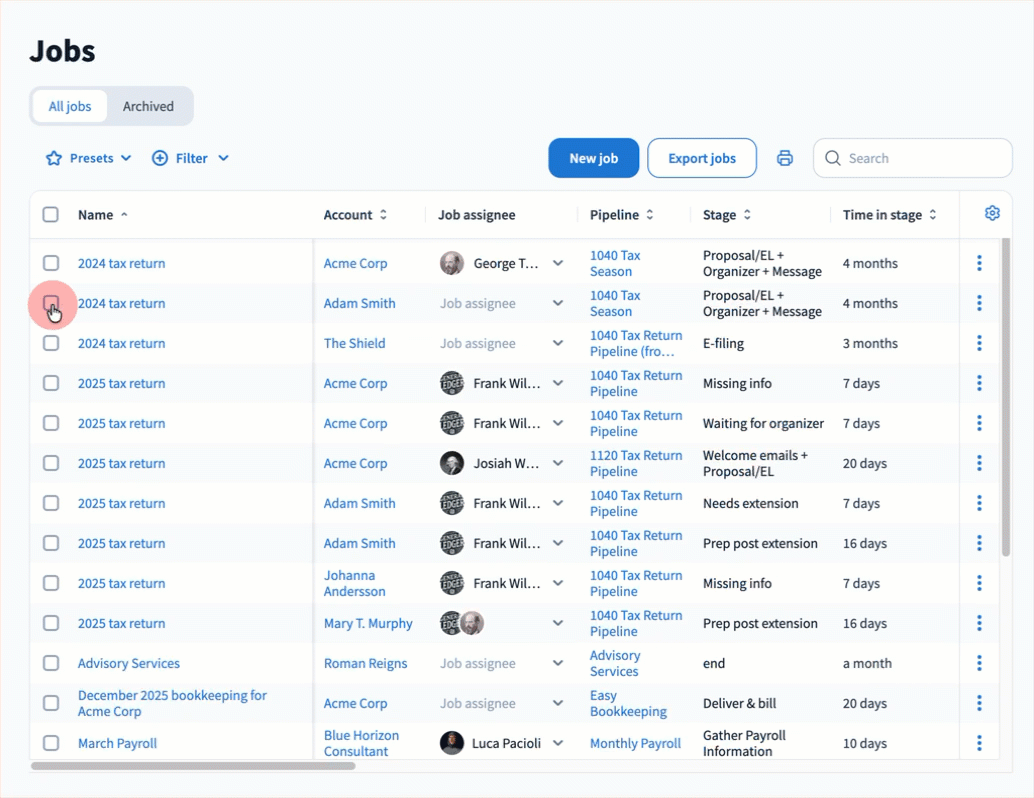1034x798 pixels.
Task: Select the All jobs tab
Action: (x=70, y=106)
